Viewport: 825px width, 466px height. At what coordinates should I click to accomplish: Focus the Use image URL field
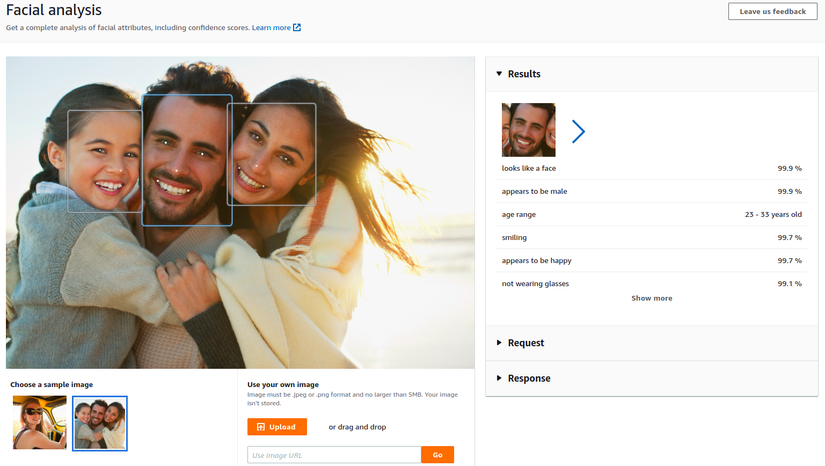(334, 455)
